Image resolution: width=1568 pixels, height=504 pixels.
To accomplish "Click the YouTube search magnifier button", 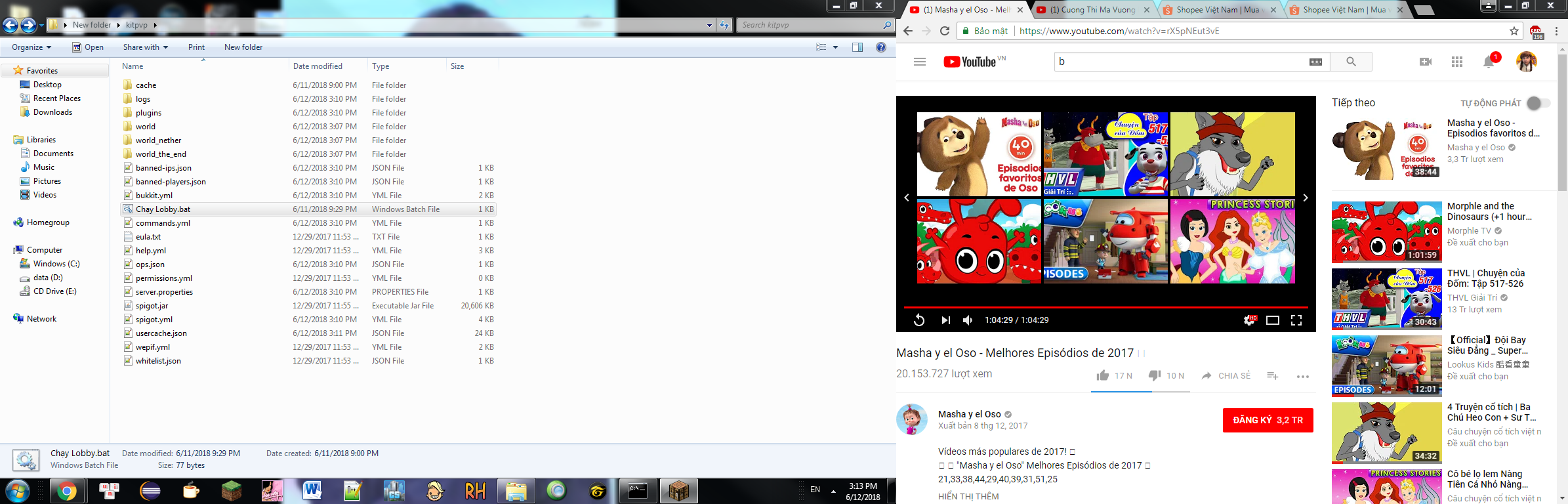I will click(x=1351, y=62).
